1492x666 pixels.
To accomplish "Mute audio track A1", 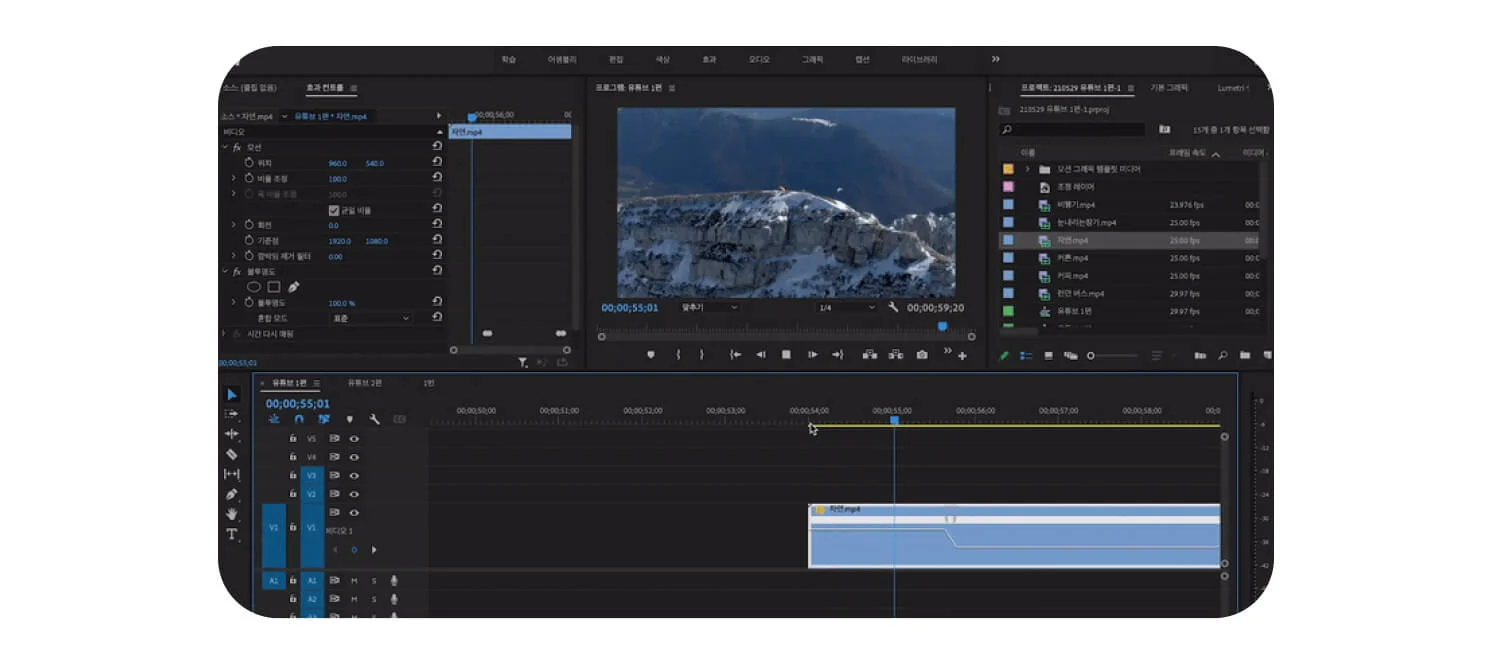I will point(354,580).
